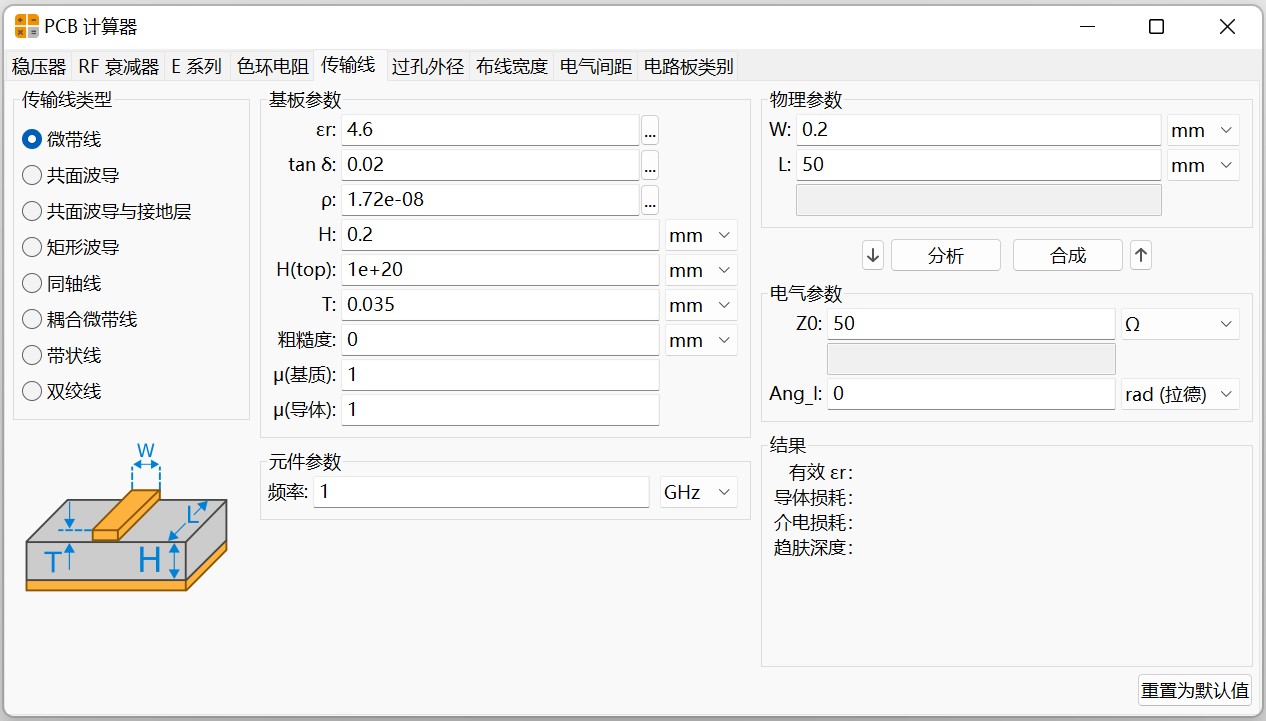The height and width of the screenshot is (721, 1266).
Task: Open tan δ picker ellipsis button
Action: pos(650,165)
